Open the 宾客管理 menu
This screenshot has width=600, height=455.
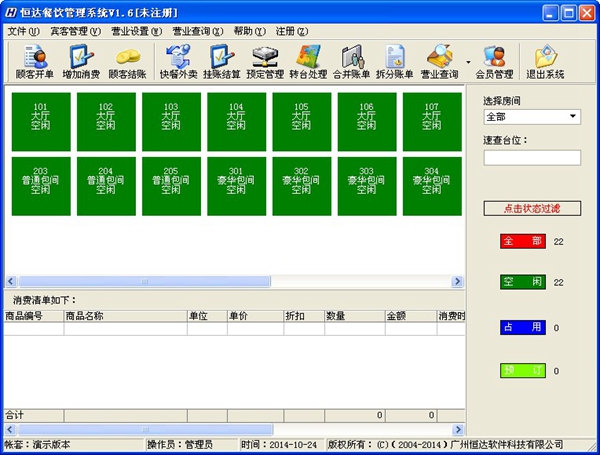[x=75, y=31]
